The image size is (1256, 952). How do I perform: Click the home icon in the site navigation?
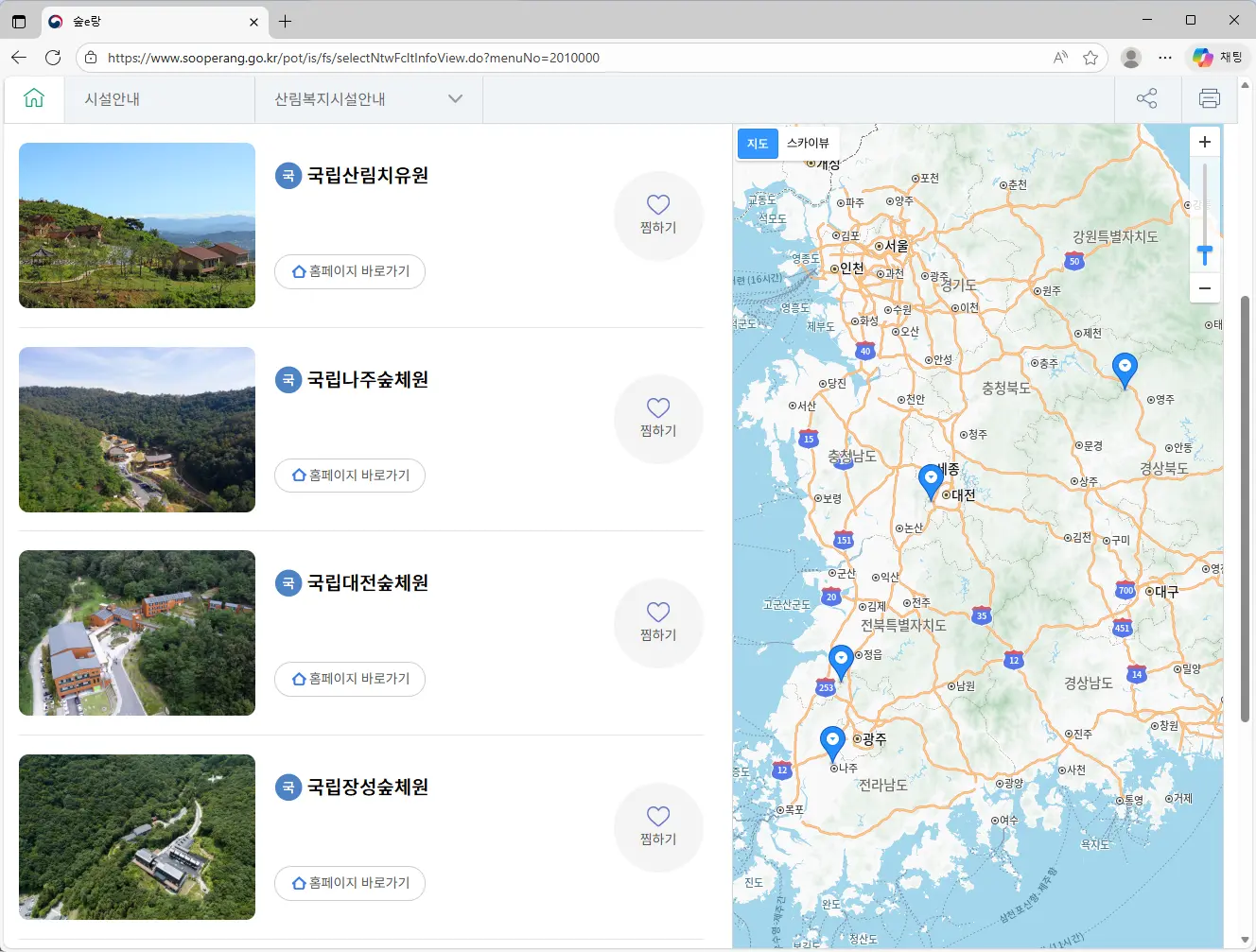34,98
